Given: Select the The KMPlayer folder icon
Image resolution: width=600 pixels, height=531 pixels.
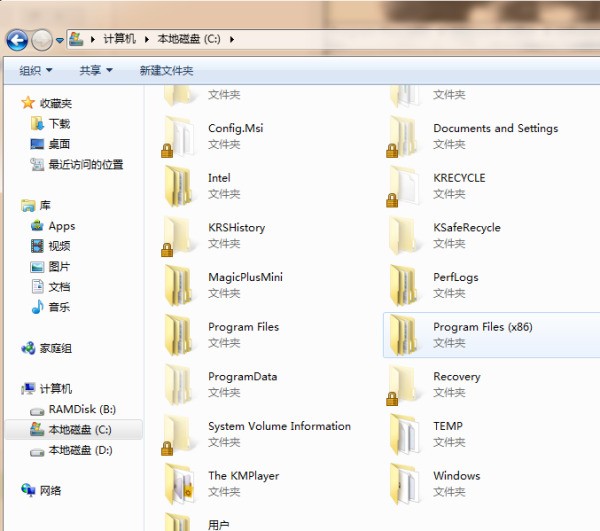Looking at the screenshot, I should [179, 484].
